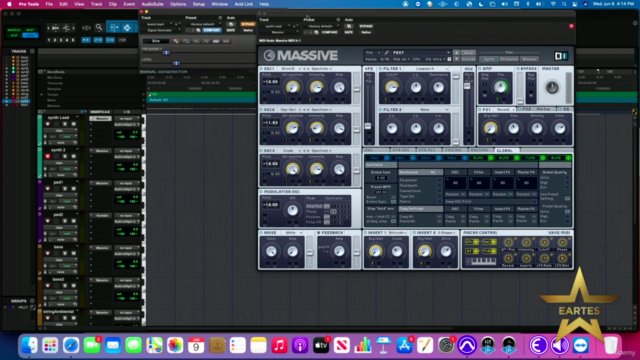This screenshot has height=360, width=640.
Task: Open the Track menu
Action: pyautogui.click(x=96, y=4)
